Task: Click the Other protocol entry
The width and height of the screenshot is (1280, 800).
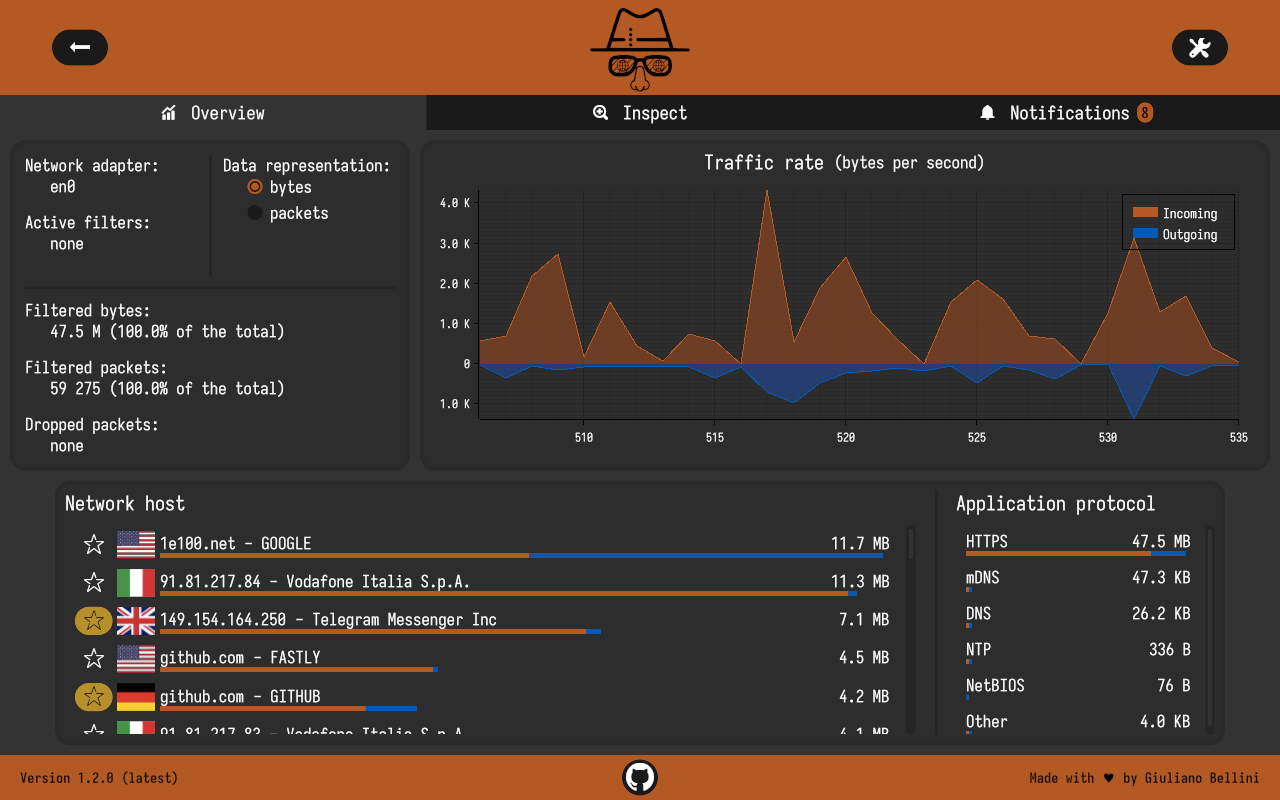Action: click(x=1078, y=722)
